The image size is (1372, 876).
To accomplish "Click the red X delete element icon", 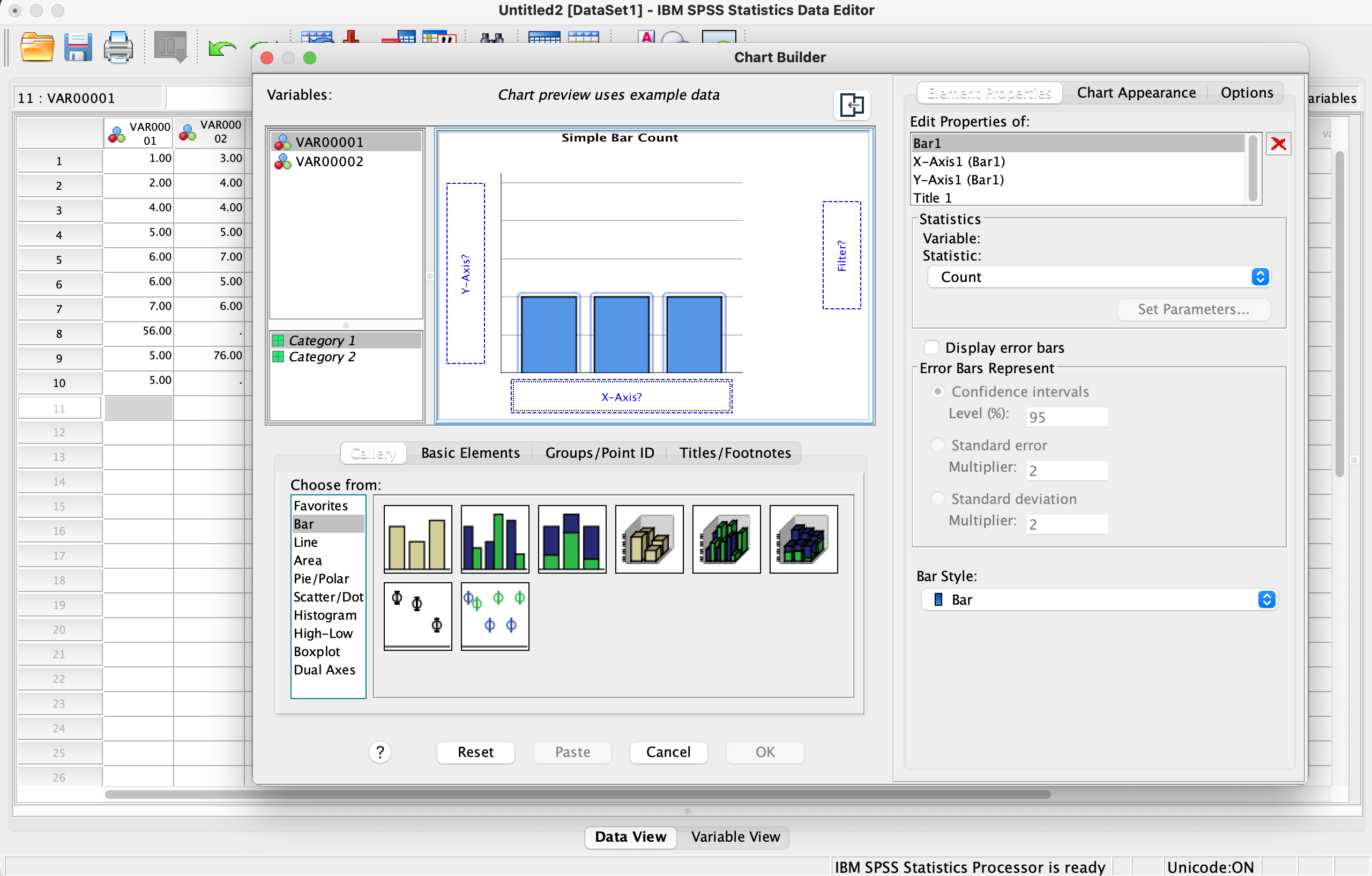I will point(1278,144).
